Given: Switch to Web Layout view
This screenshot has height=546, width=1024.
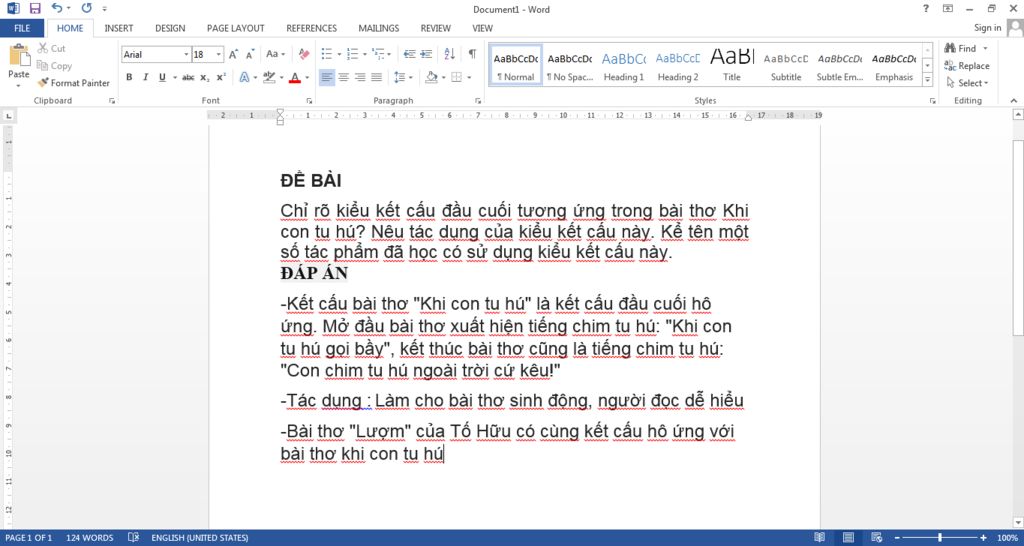Looking at the screenshot, I should pos(876,538).
